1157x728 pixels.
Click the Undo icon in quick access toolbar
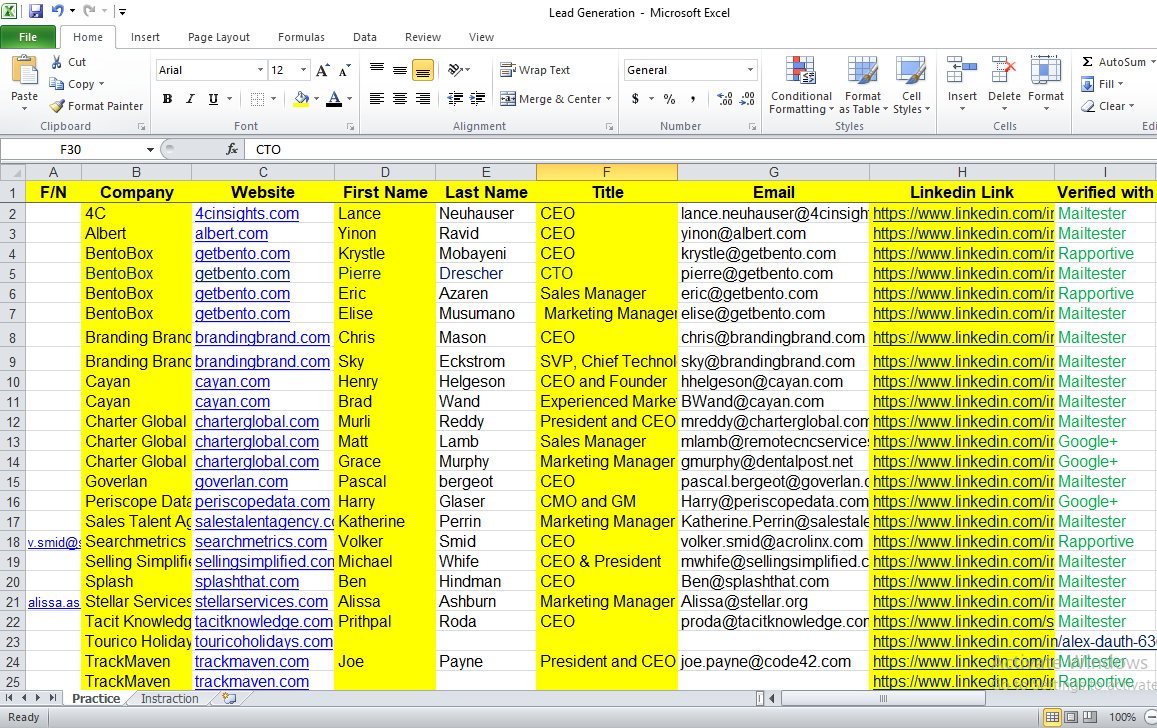pos(58,11)
